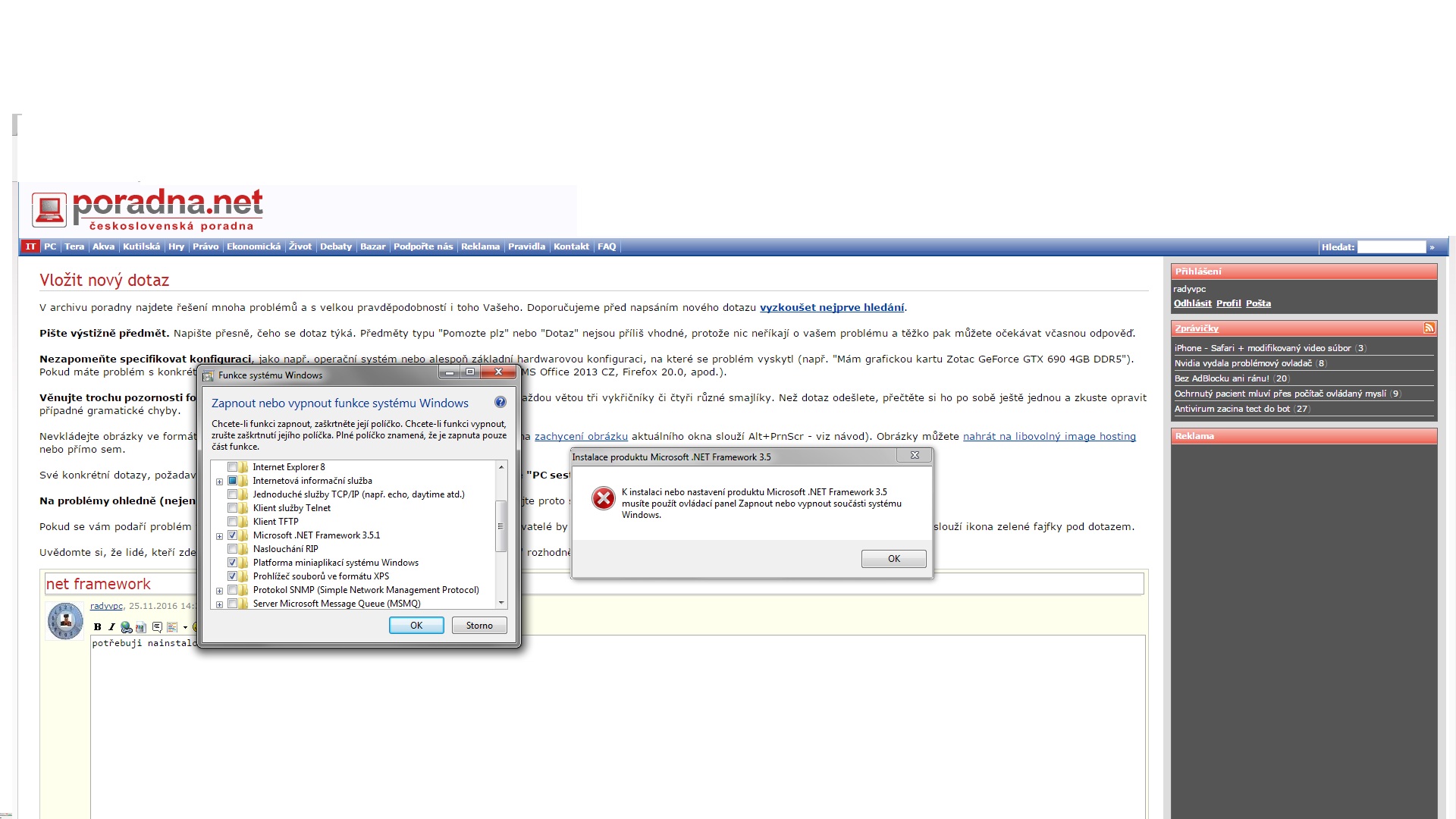The width and height of the screenshot is (1456, 819).
Task: Click Storno in the Windows features dialog
Action: coord(479,626)
